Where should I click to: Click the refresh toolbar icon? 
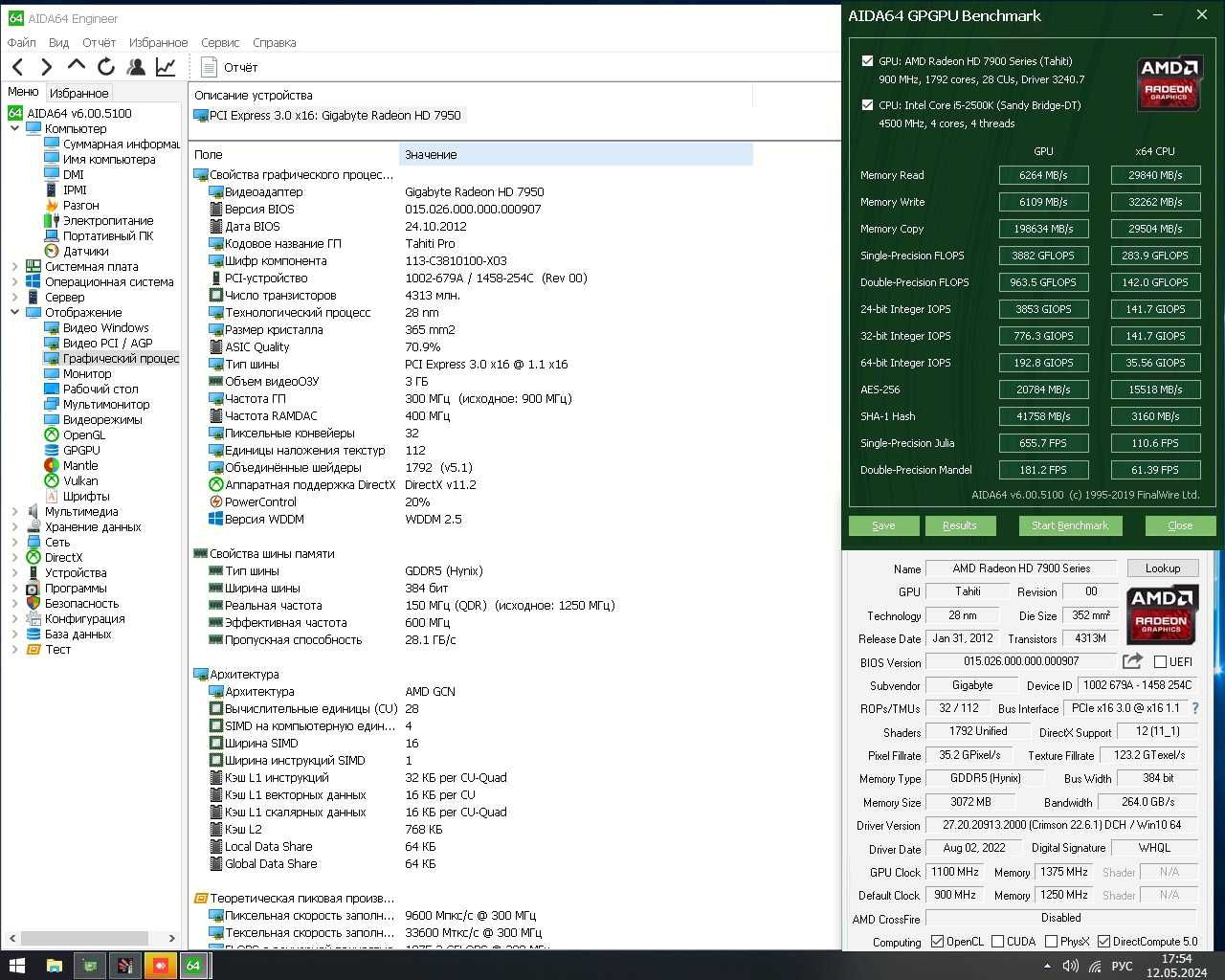106,66
